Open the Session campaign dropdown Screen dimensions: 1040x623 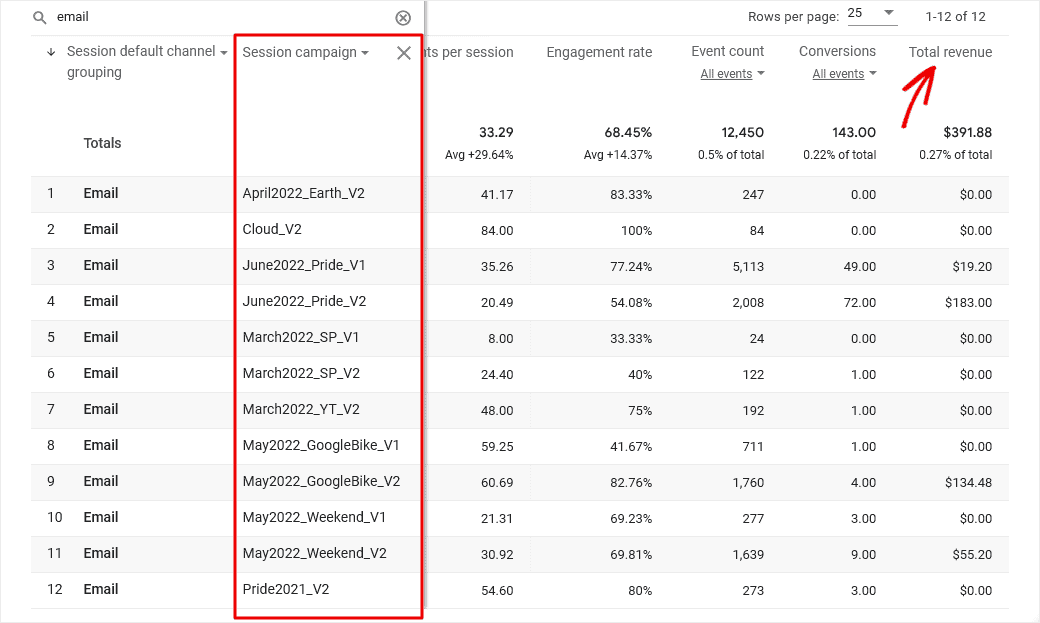306,51
